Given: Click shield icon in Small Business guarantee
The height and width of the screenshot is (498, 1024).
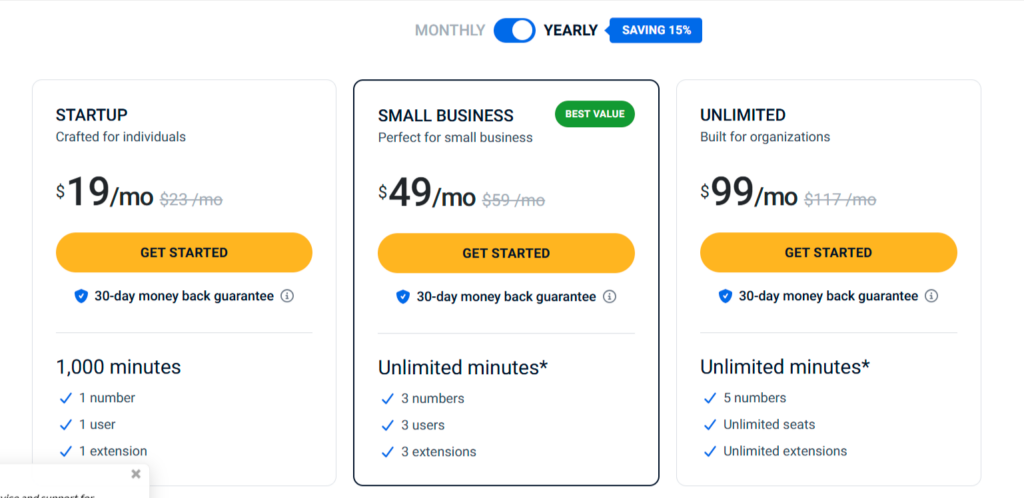Looking at the screenshot, I should [x=403, y=297].
